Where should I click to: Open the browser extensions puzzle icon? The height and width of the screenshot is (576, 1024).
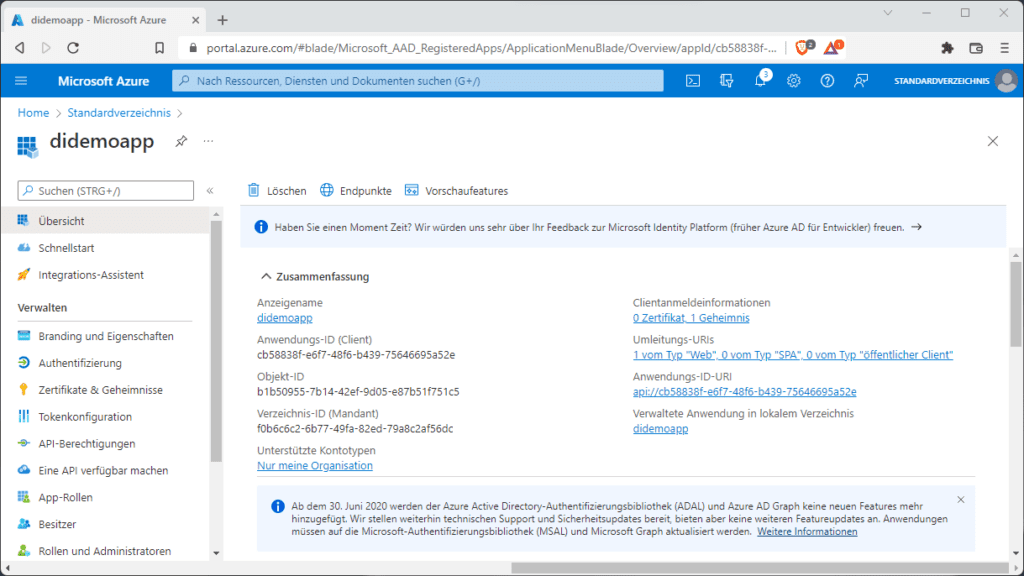(x=947, y=48)
